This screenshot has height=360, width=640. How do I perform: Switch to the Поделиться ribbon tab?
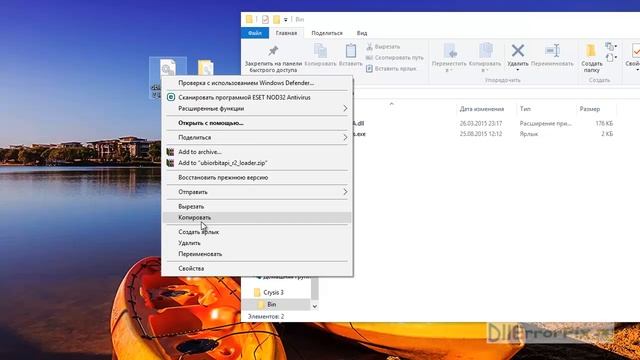(327, 33)
